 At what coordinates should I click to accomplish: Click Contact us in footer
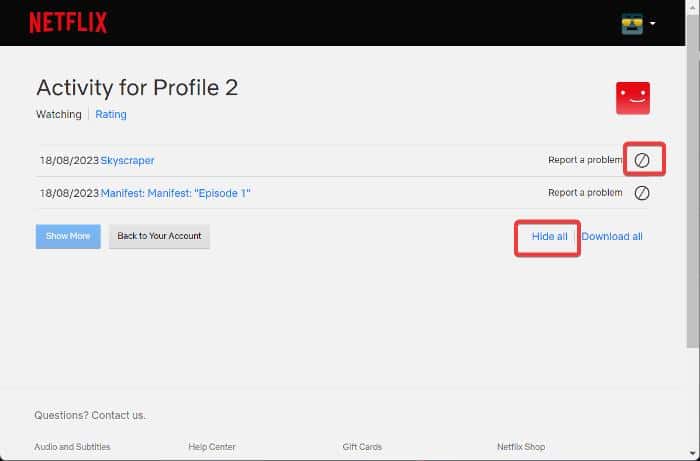pos(118,415)
